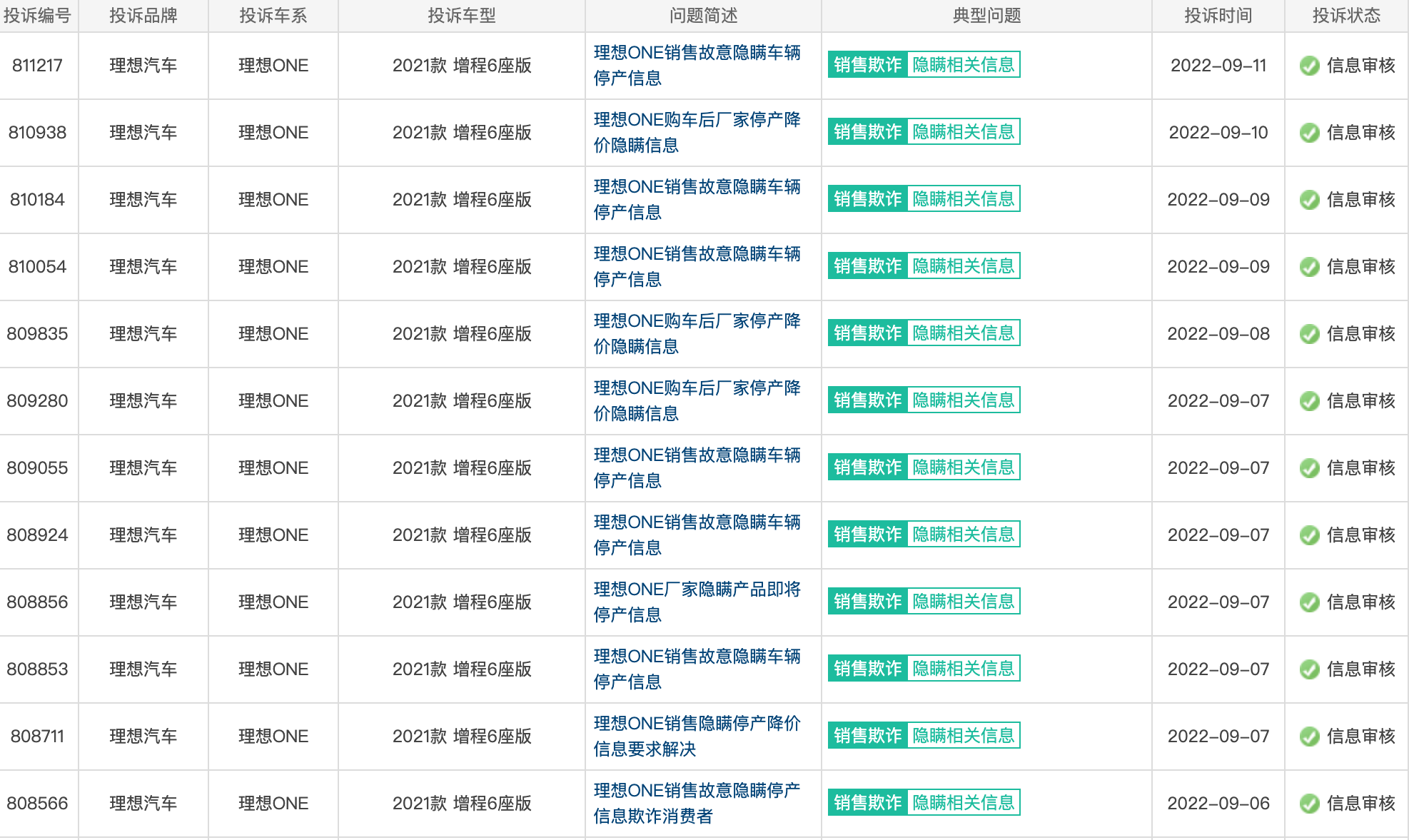Open the 理想ONE销售隐瞒停产降价信息要求解决 link

697,736
